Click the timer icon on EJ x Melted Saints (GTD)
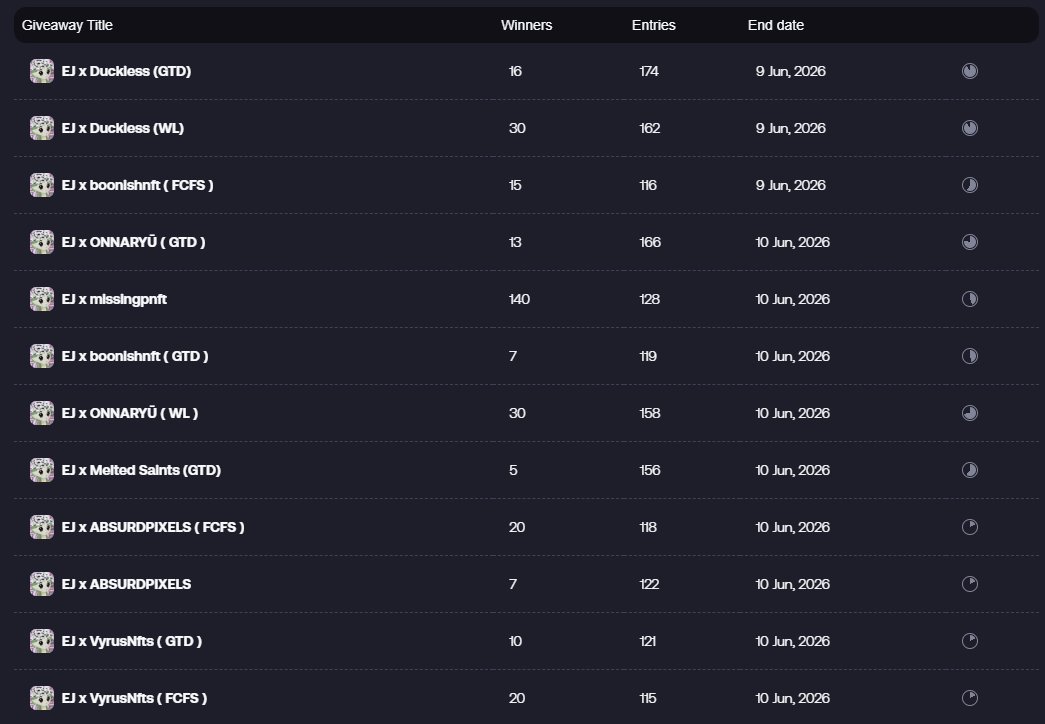The height and width of the screenshot is (724, 1045). (970, 470)
